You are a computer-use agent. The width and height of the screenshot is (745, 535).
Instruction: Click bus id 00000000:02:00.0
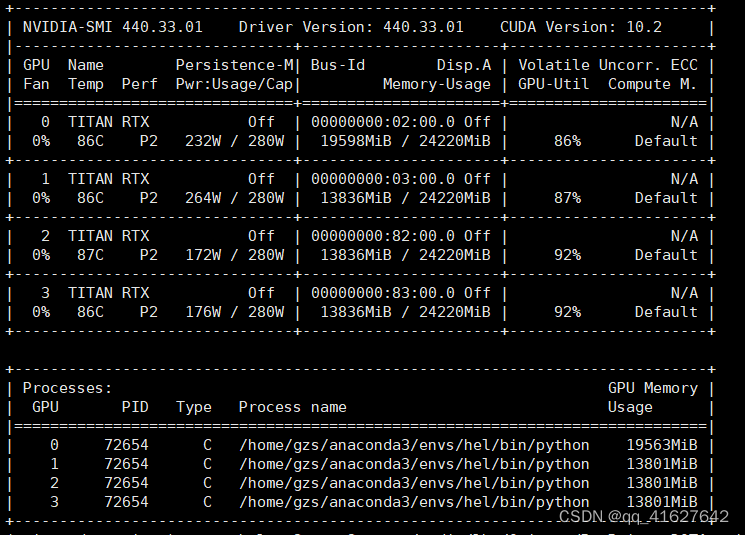(x=383, y=122)
